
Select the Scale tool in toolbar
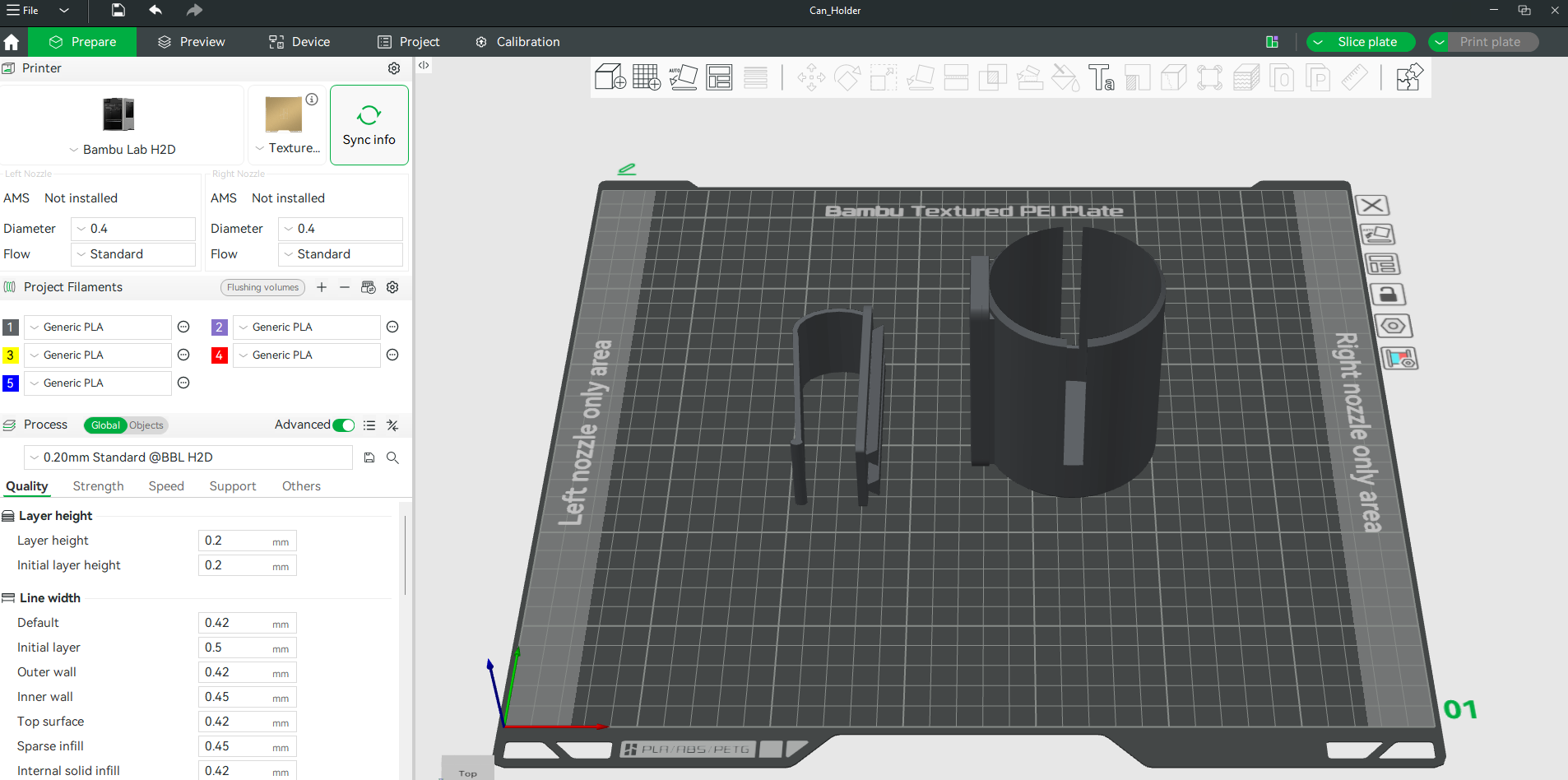click(884, 77)
